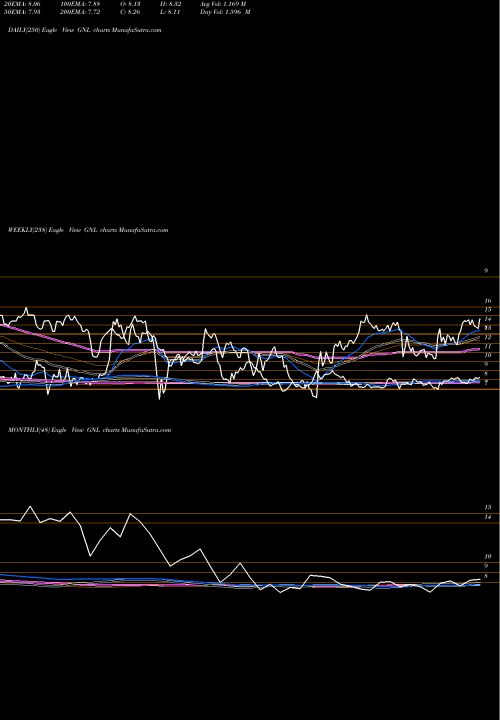Click the weekly chart's 7 price label
500x720 pixels.
tap(486, 382)
